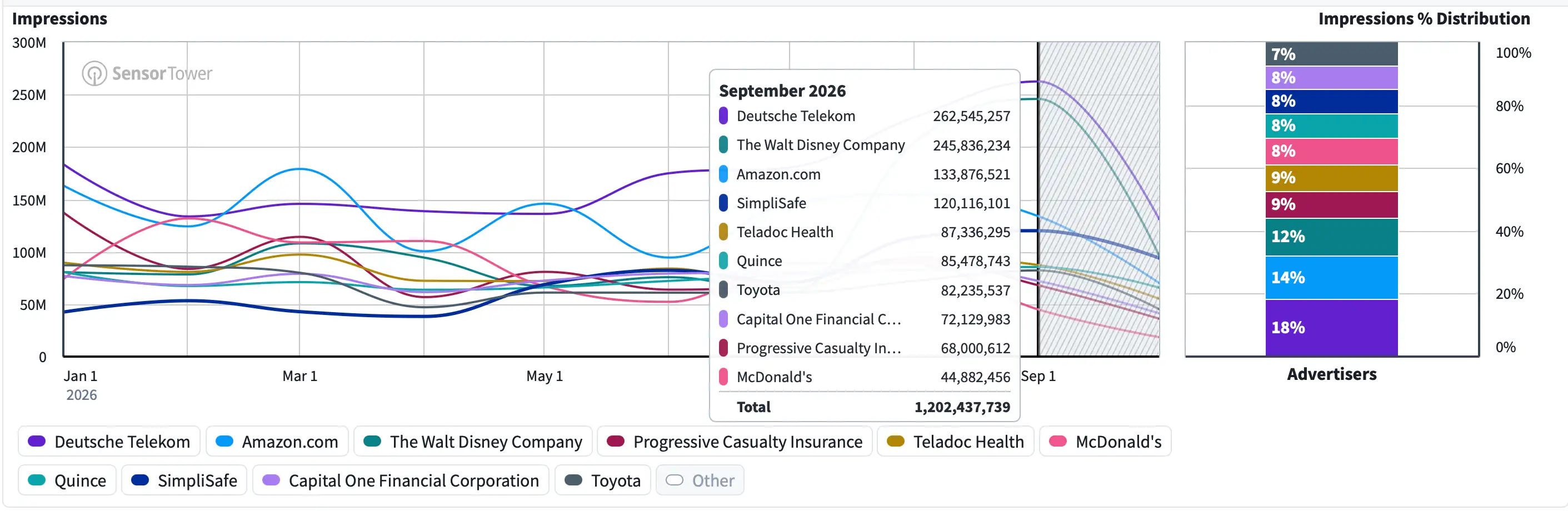Click McDonald's value 44,882,456
Image resolution: width=1568 pixels, height=511 pixels.
coord(975,377)
